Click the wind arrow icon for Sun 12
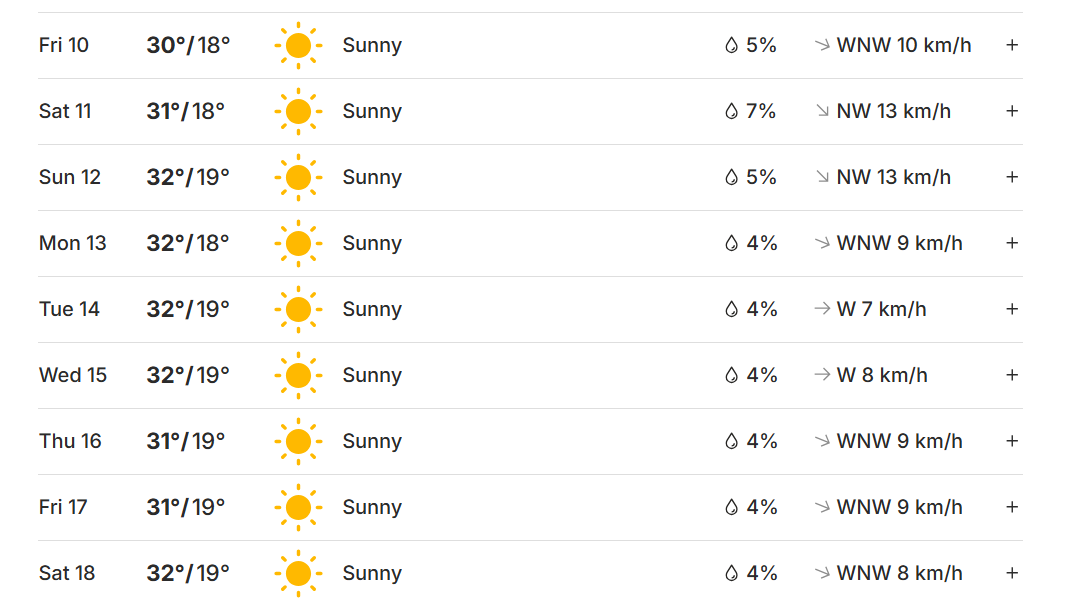This screenshot has height=605, width=1068. (x=823, y=177)
